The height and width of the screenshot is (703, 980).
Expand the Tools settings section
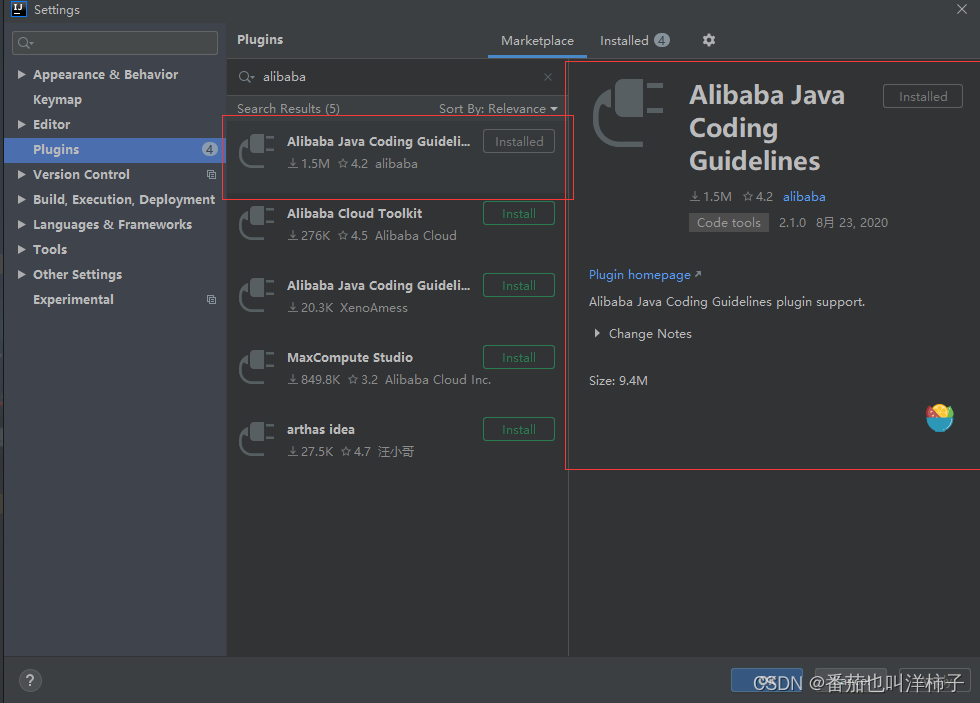[x=21, y=249]
